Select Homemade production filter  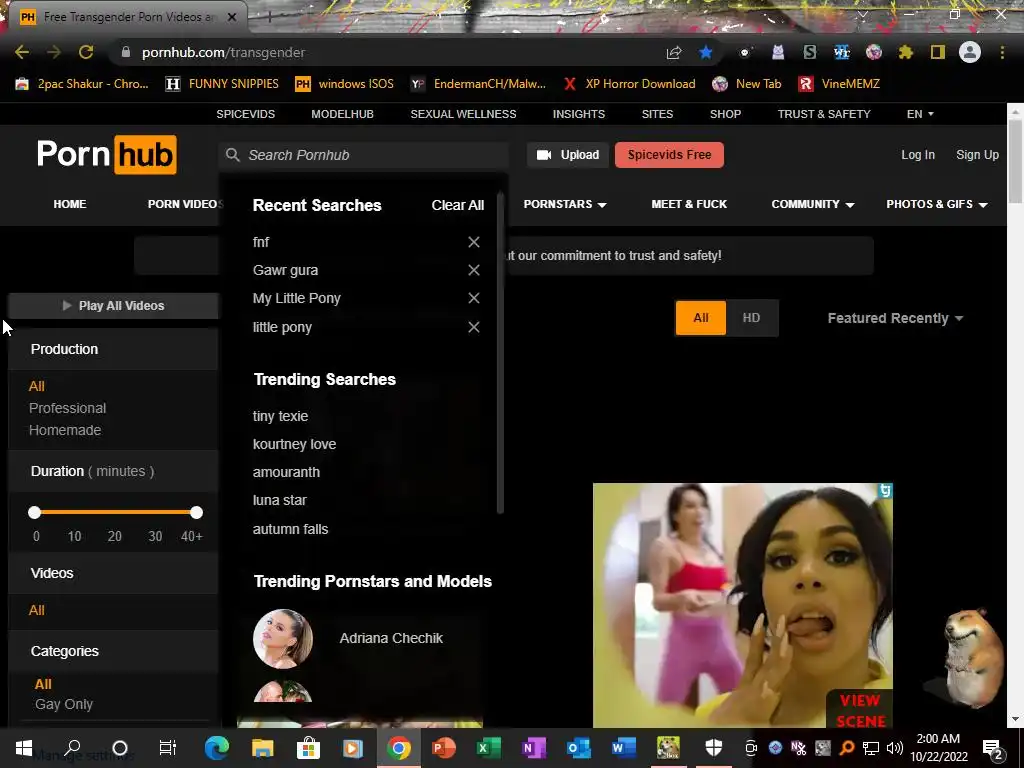[x=65, y=430]
